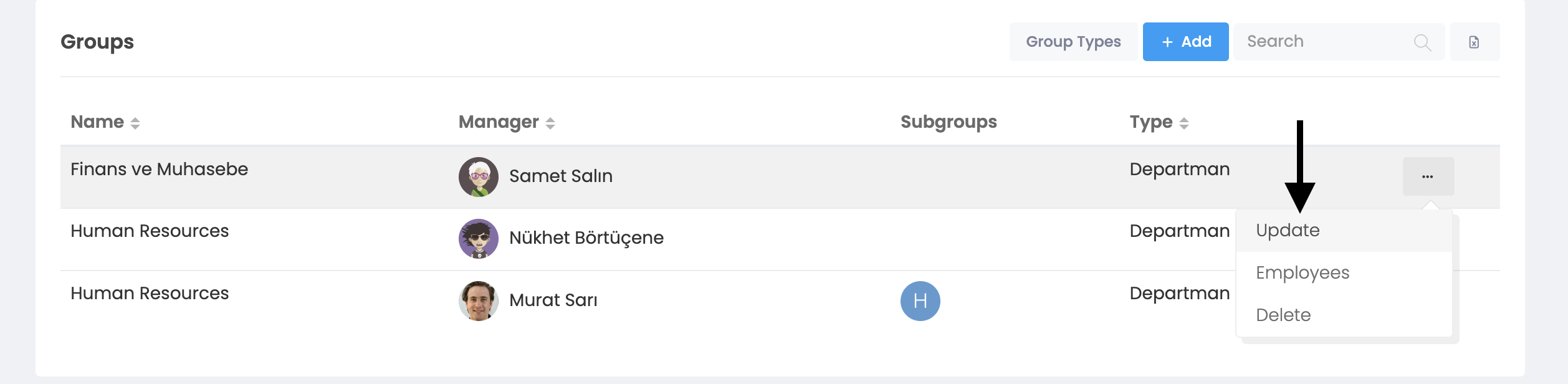Click the Finans ve Muhasebe group name

[159, 169]
